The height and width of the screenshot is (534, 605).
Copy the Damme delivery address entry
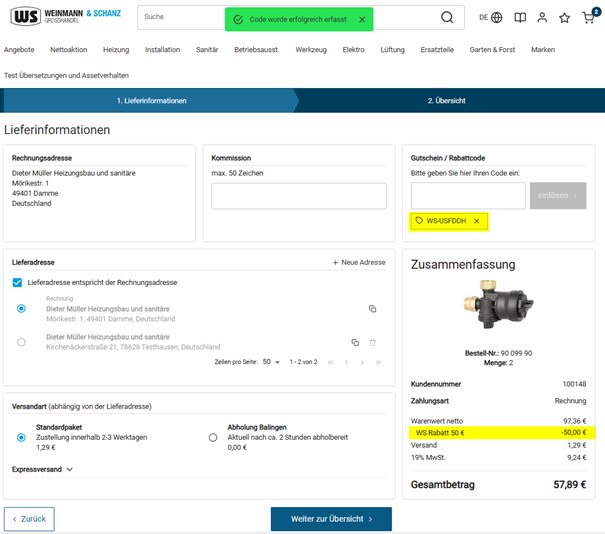(372, 309)
